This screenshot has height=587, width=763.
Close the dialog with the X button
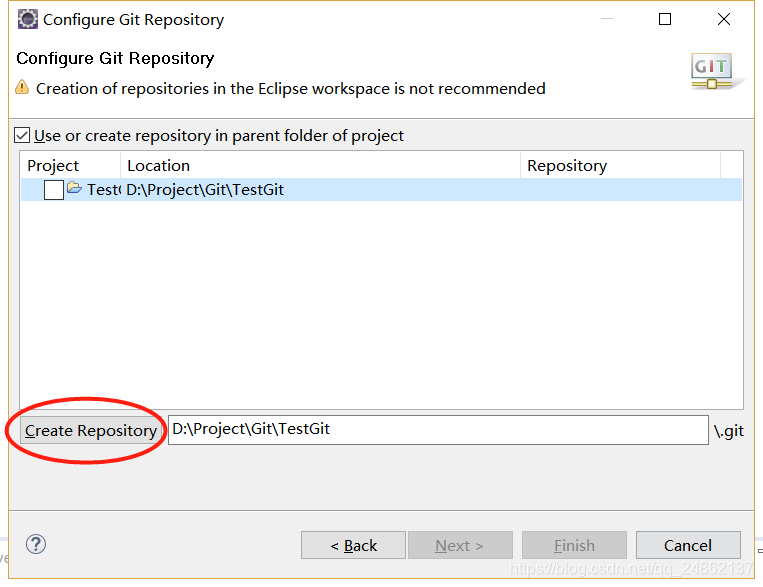724,19
